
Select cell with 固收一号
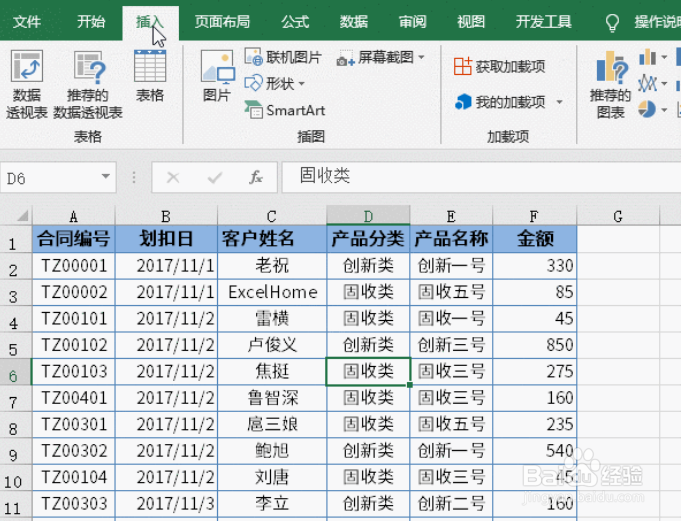(x=451, y=319)
